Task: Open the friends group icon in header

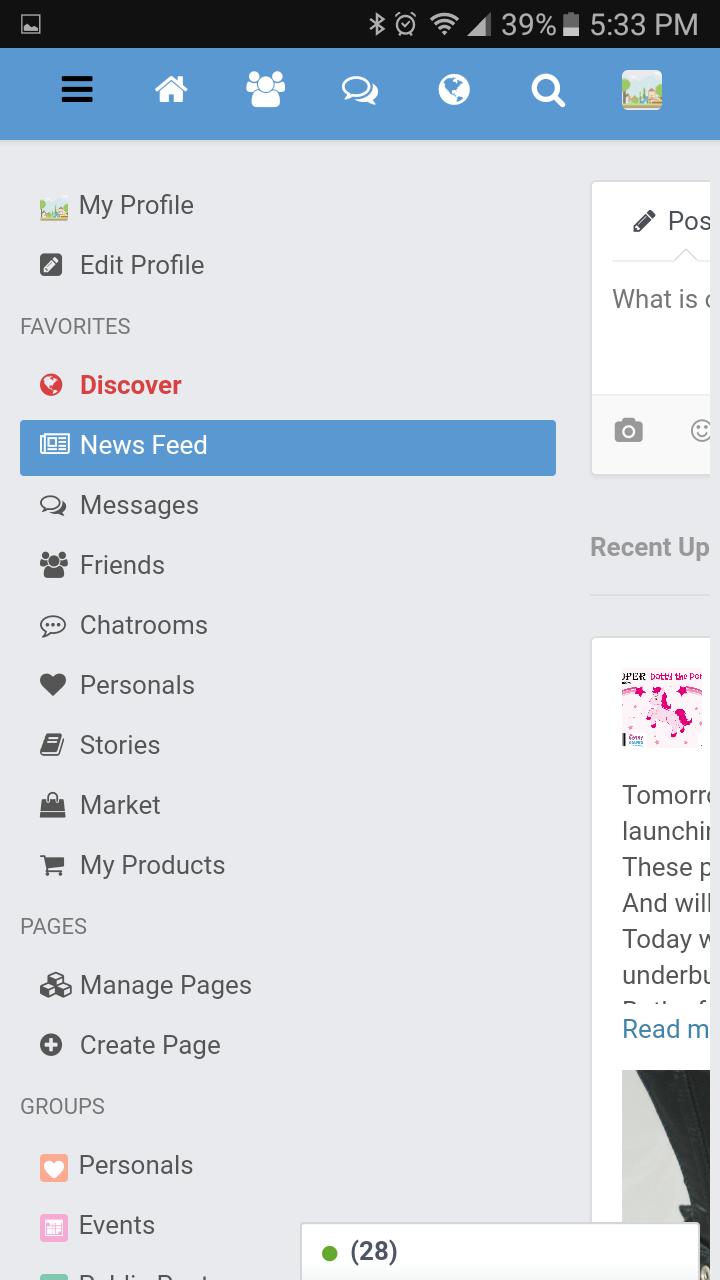Action: click(x=265, y=90)
